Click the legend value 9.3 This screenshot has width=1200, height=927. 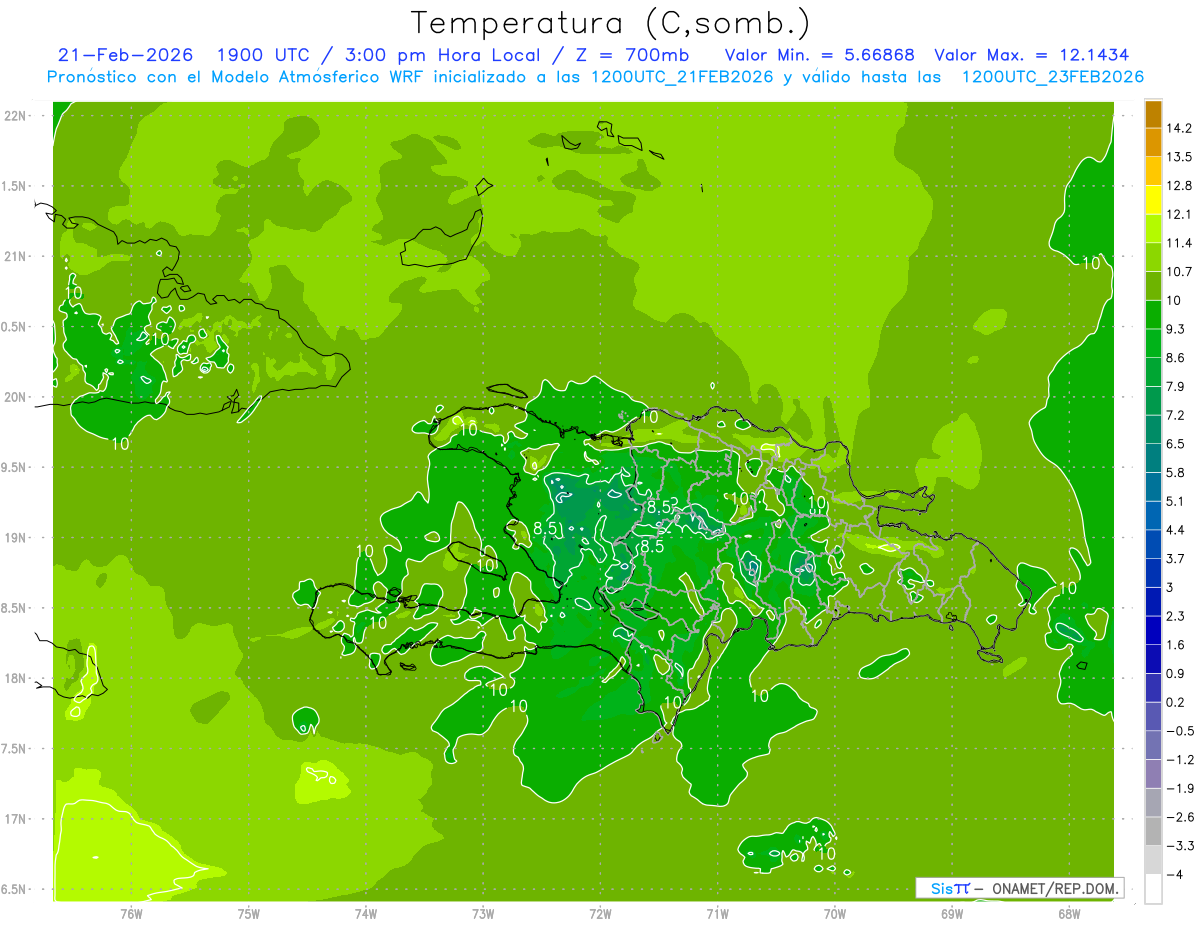(x=1176, y=329)
